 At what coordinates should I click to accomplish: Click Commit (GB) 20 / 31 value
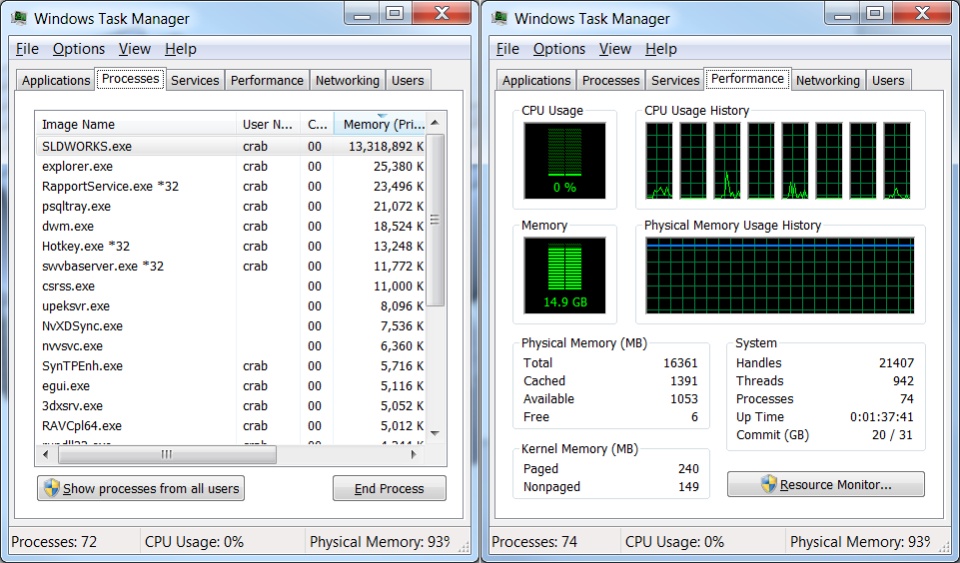pos(892,435)
